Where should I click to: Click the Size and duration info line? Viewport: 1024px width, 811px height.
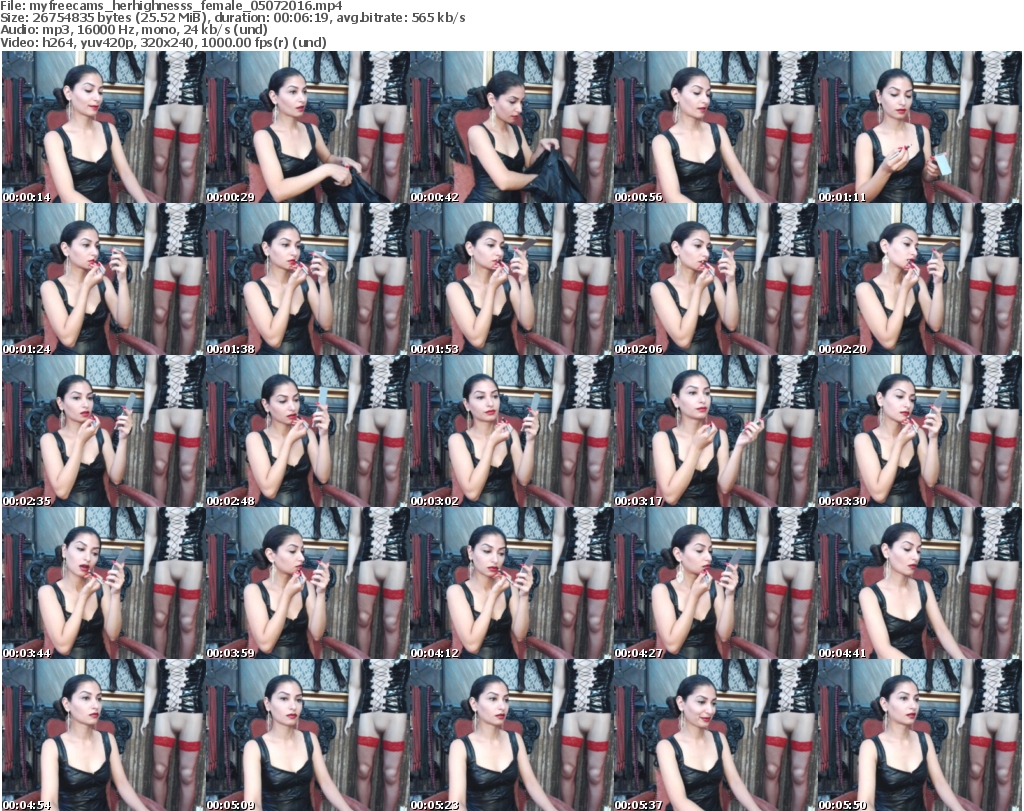(x=232, y=18)
